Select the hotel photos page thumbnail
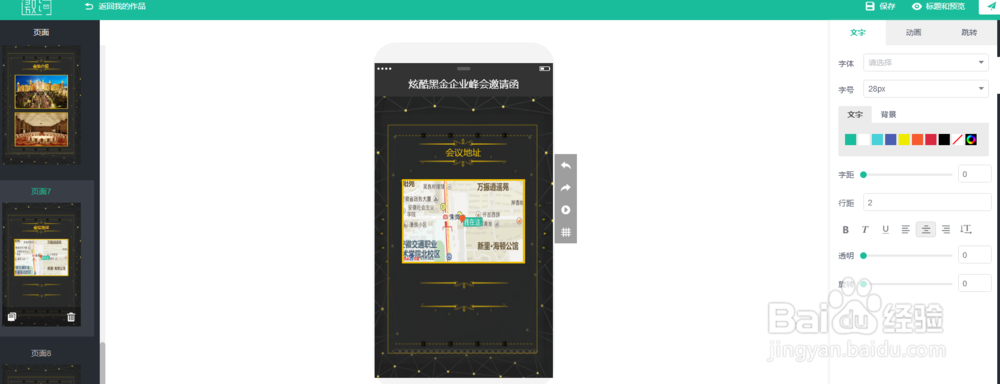The width and height of the screenshot is (1000, 384). (x=41, y=105)
